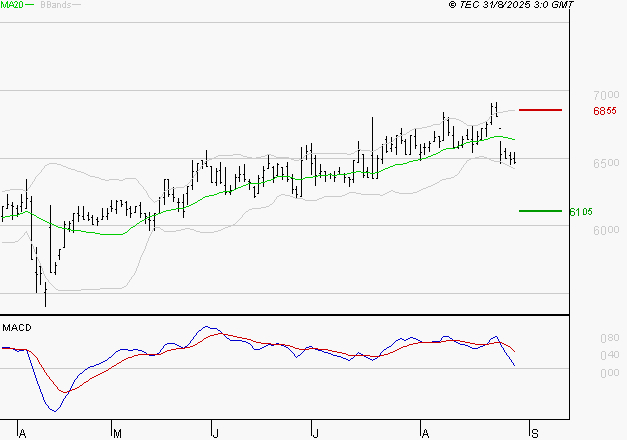
Task: Click the 6500 price axis label
Action: pos(606,163)
